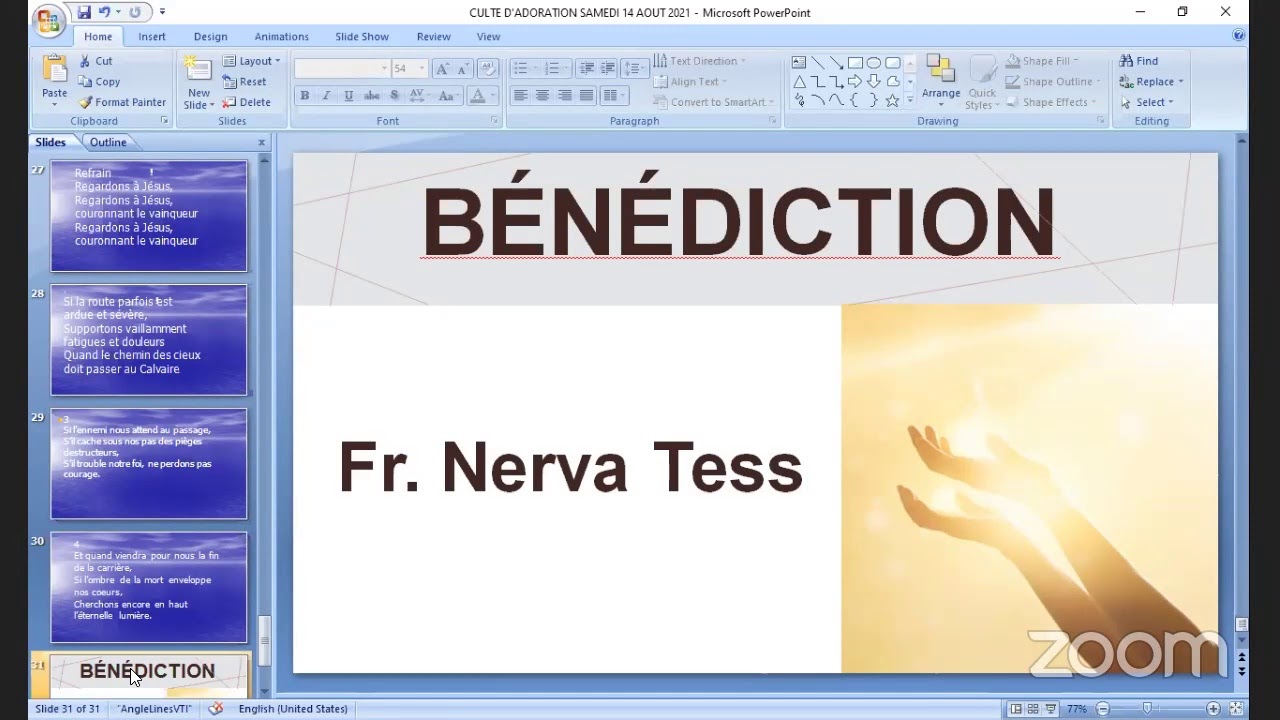The height and width of the screenshot is (720, 1280).
Task: Expand the Shape Fill dropdown
Action: (1076, 61)
